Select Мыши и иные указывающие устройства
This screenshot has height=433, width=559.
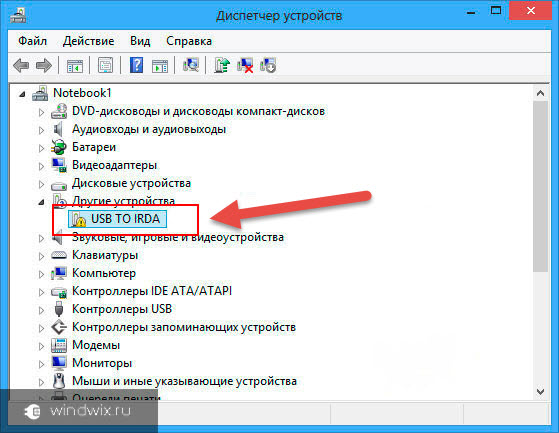pyautogui.click(x=184, y=381)
